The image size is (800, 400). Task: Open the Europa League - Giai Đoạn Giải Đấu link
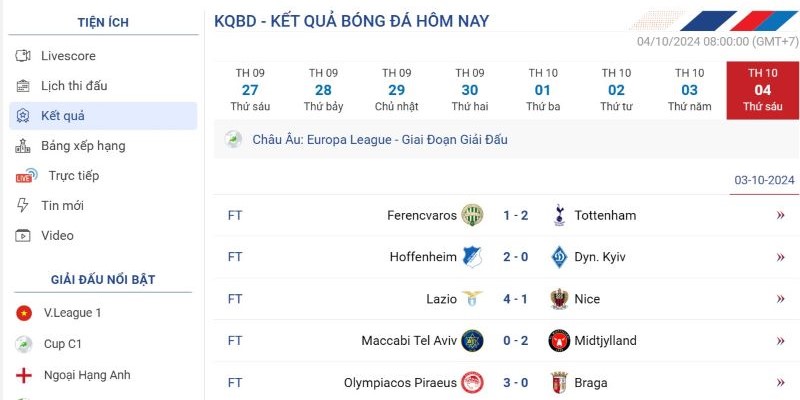[x=380, y=140]
